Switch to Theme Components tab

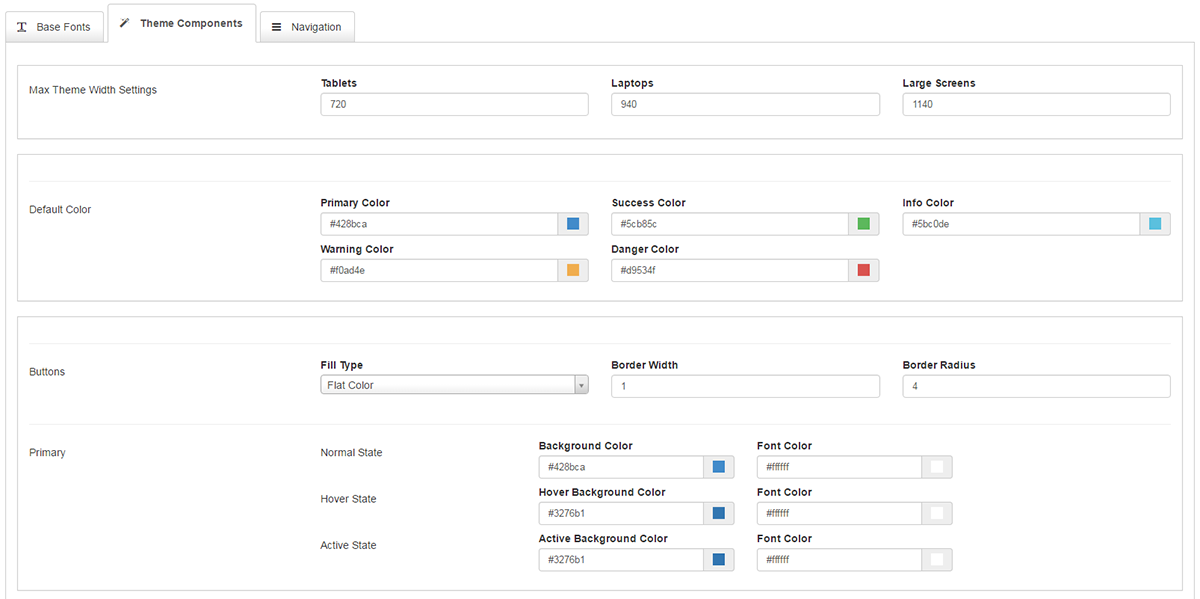[x=181, y=23]
